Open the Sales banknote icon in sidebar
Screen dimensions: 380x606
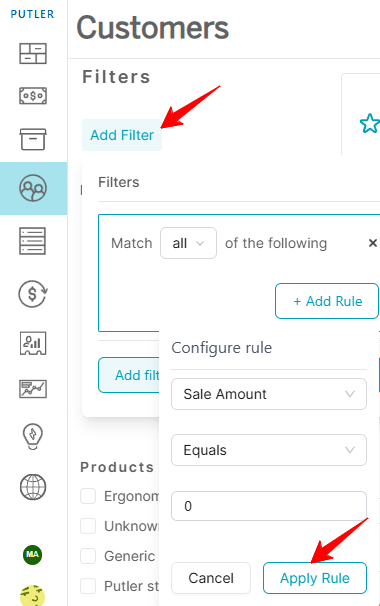pyautogui.click(x=33, y=95)
